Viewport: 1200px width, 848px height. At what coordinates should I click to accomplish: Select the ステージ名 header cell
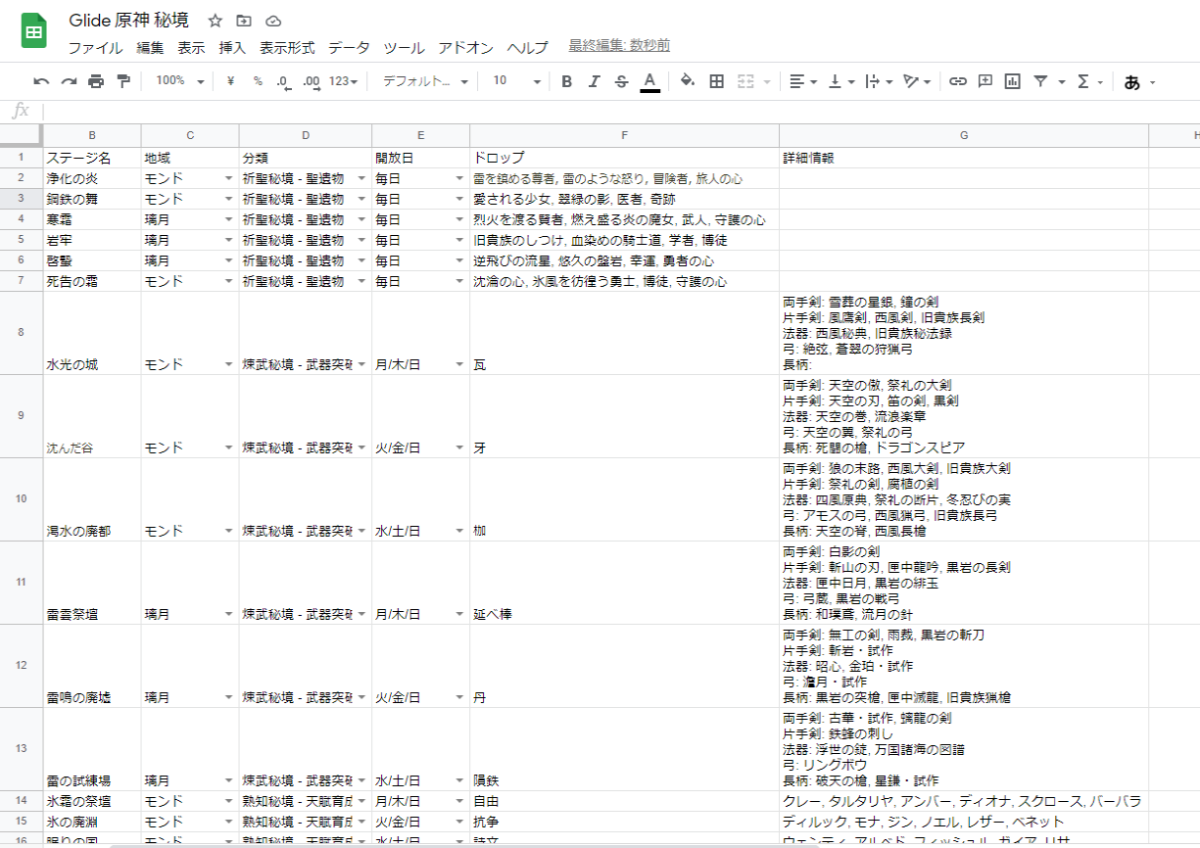tap(92, 157)
